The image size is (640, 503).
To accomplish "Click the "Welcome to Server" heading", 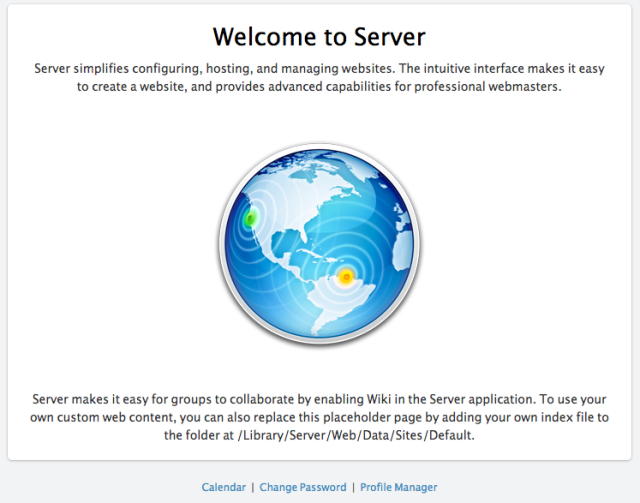I will pyautogui.click(x=320, y=37).
